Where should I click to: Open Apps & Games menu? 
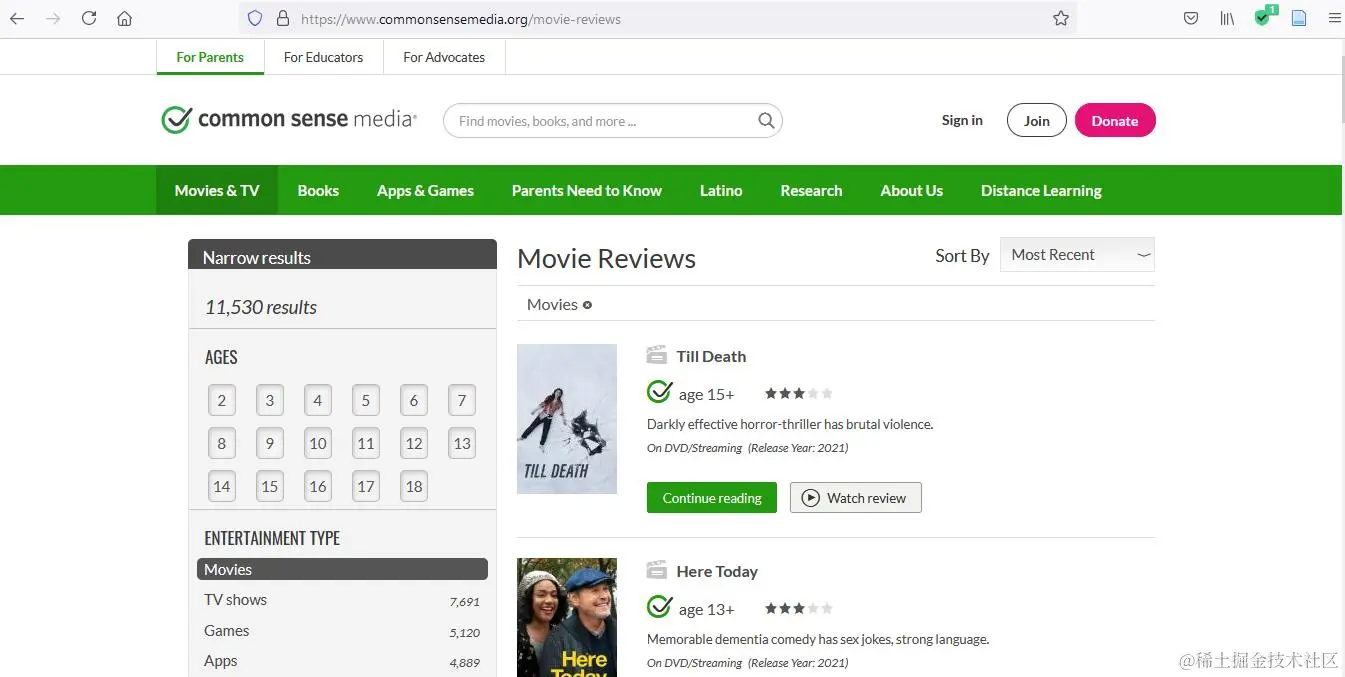(425, 190)
